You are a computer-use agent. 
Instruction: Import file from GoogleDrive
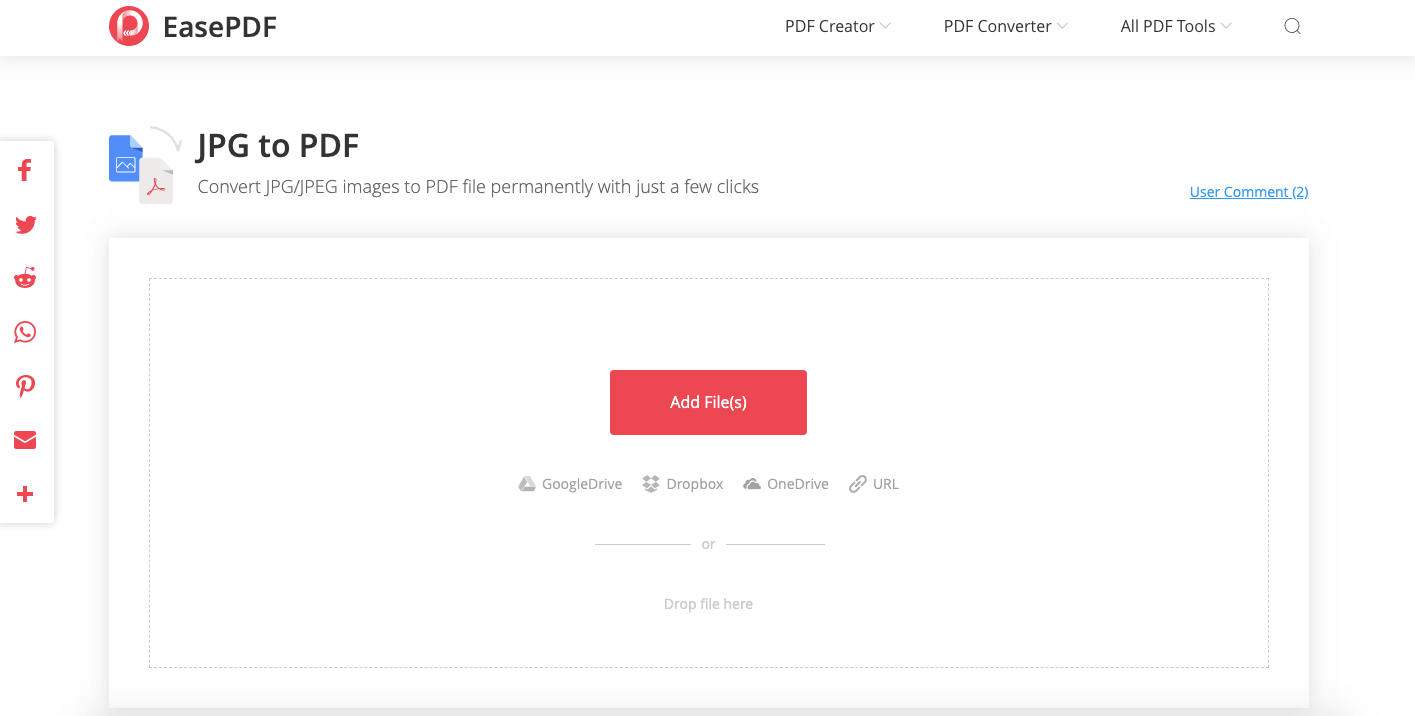tap(570, 484)
